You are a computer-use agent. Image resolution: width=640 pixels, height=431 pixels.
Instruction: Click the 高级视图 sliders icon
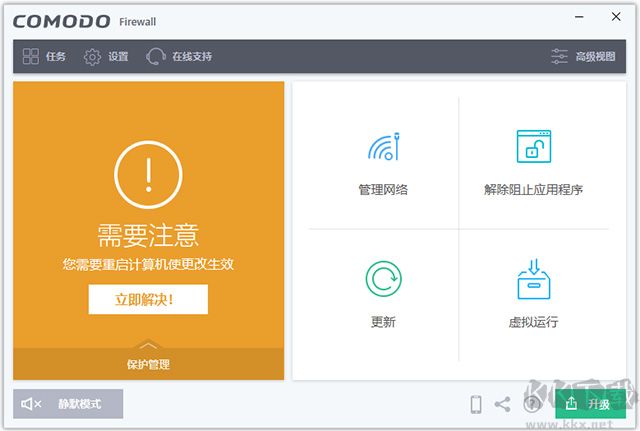click(559, 56)
